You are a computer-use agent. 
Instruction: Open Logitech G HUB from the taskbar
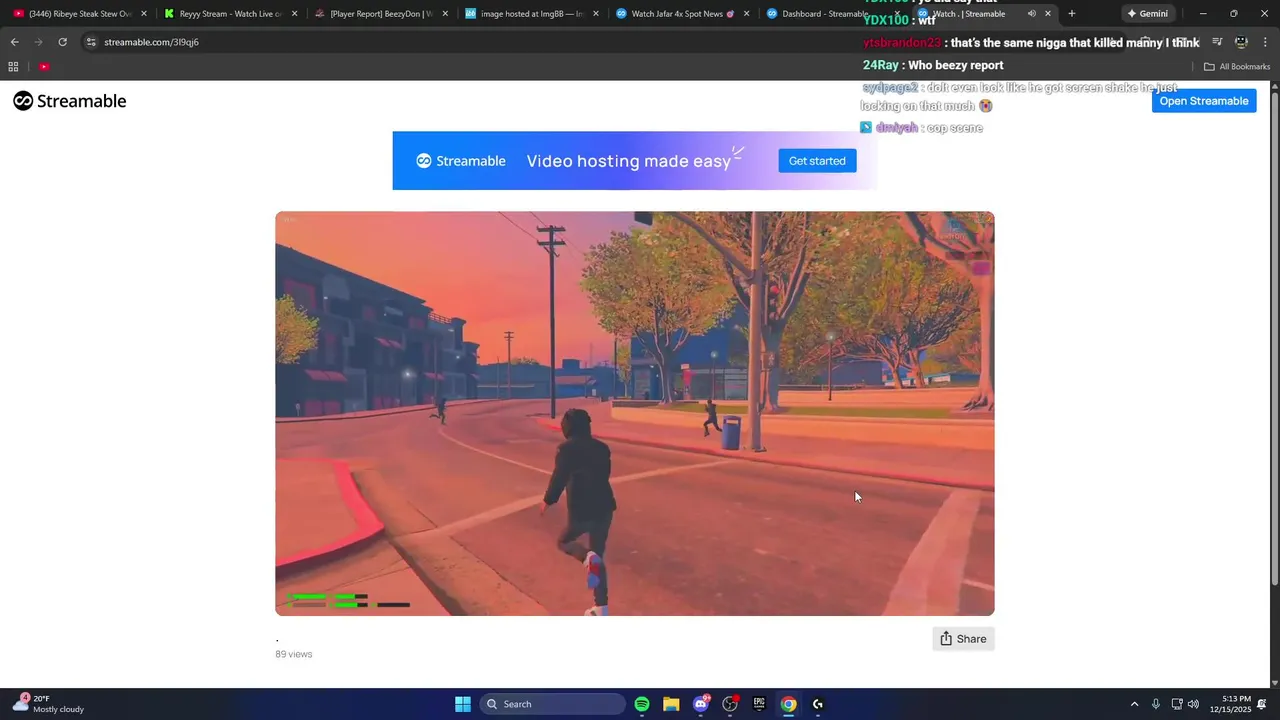pyautogui.click(x=818, y=704)
